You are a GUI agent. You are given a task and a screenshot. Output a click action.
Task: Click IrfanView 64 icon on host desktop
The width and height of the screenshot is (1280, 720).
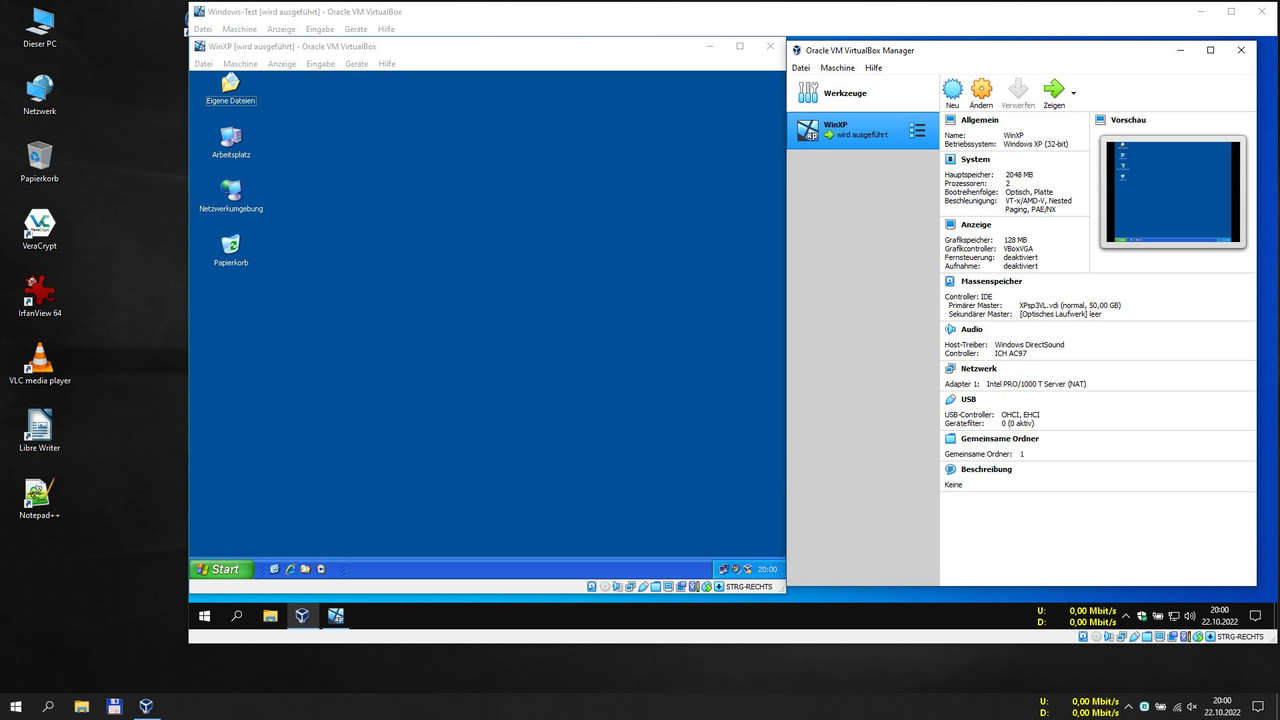(39, 297)
